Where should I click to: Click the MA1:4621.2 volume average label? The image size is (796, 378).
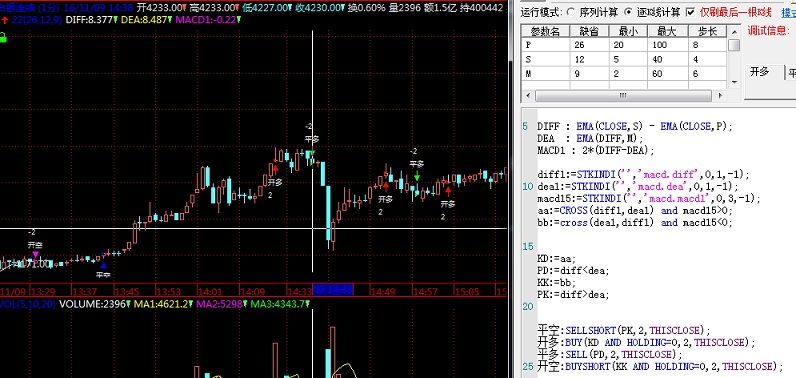coord(160,304)
